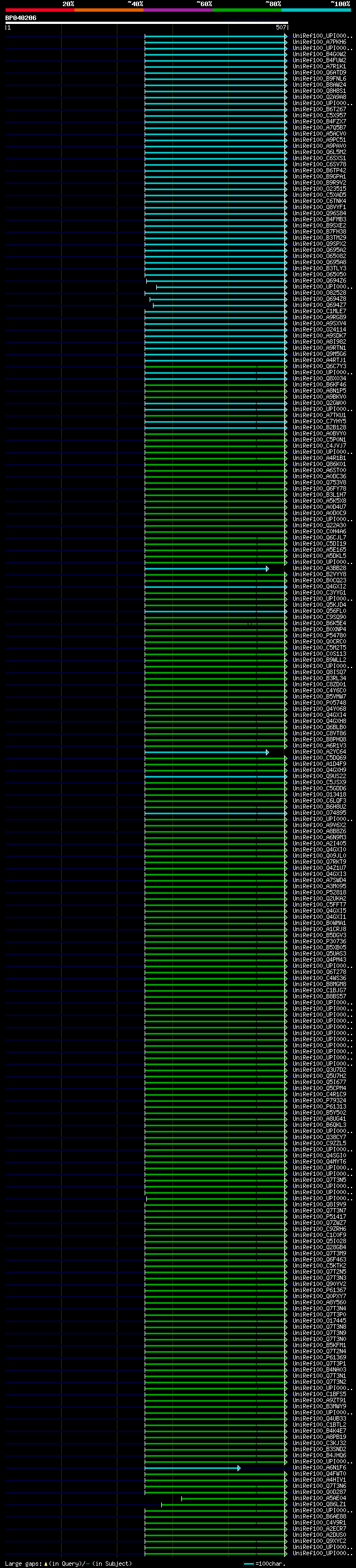The height and width of the screenshot is (1568, 356).
Task: Click UniRef100_C1MLE7 label
Action: point(319,311)
